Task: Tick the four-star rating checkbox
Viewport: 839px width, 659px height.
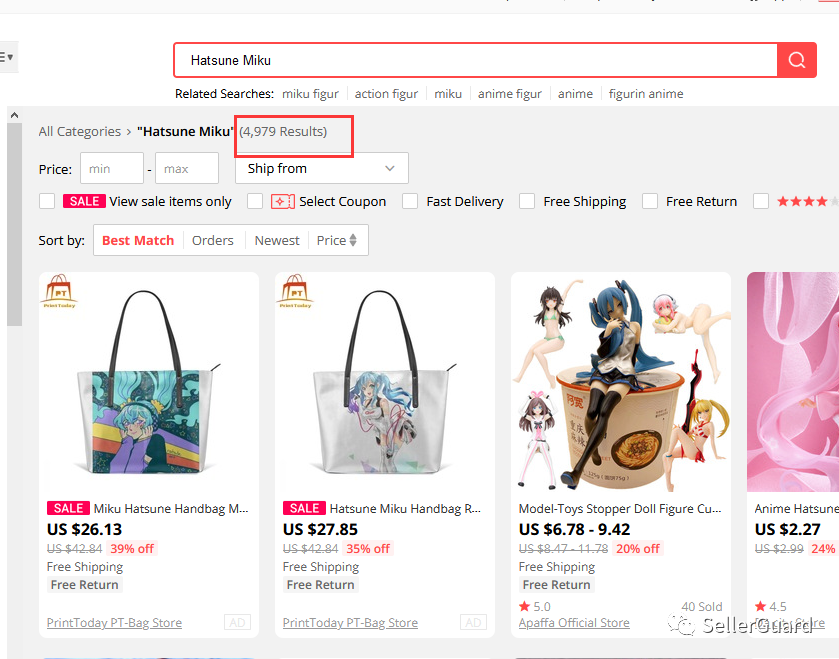Action: pyautogui.click(x=761, y=202)
